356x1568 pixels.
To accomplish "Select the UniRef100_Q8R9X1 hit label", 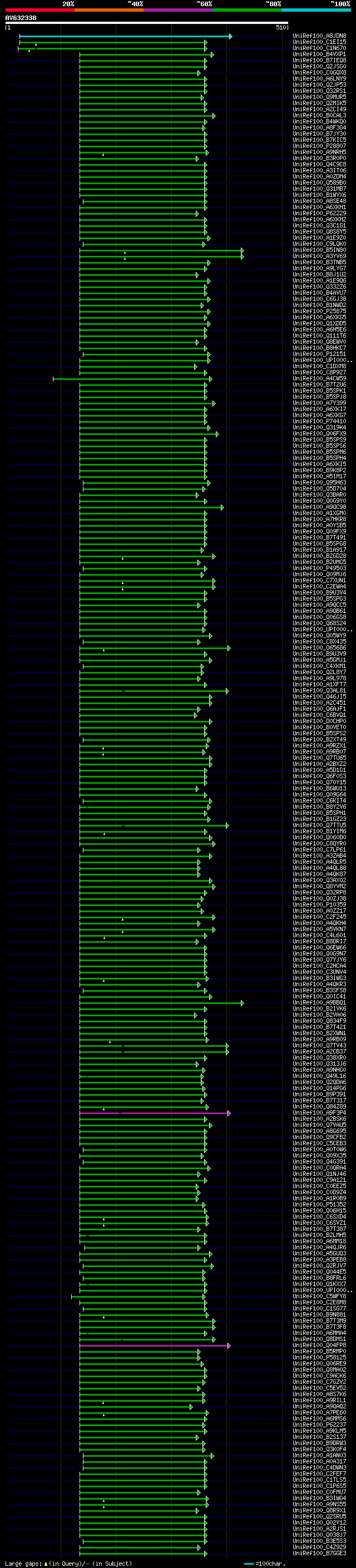I will tap(319, 1511).
